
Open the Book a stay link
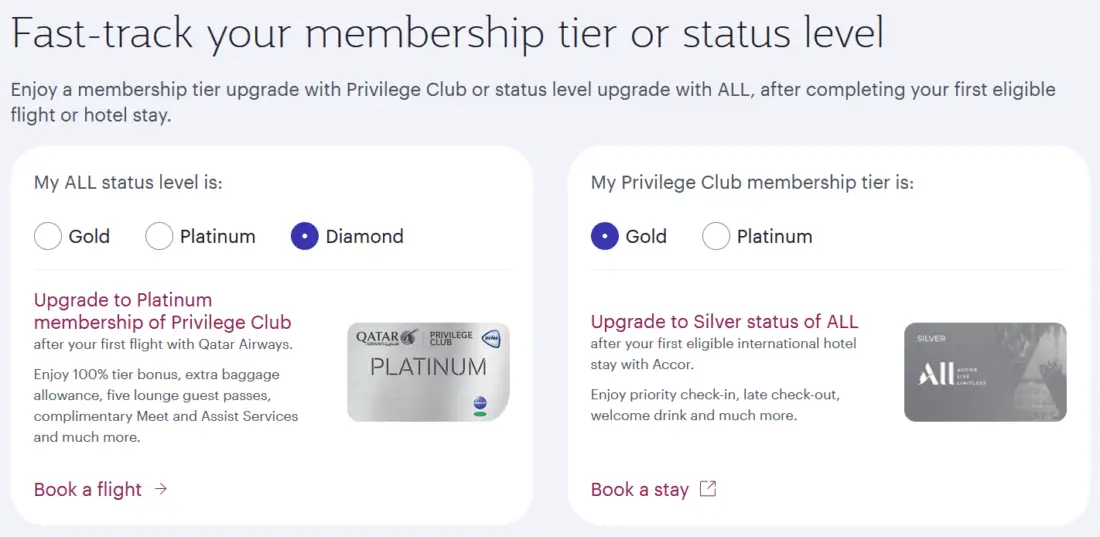640,490
